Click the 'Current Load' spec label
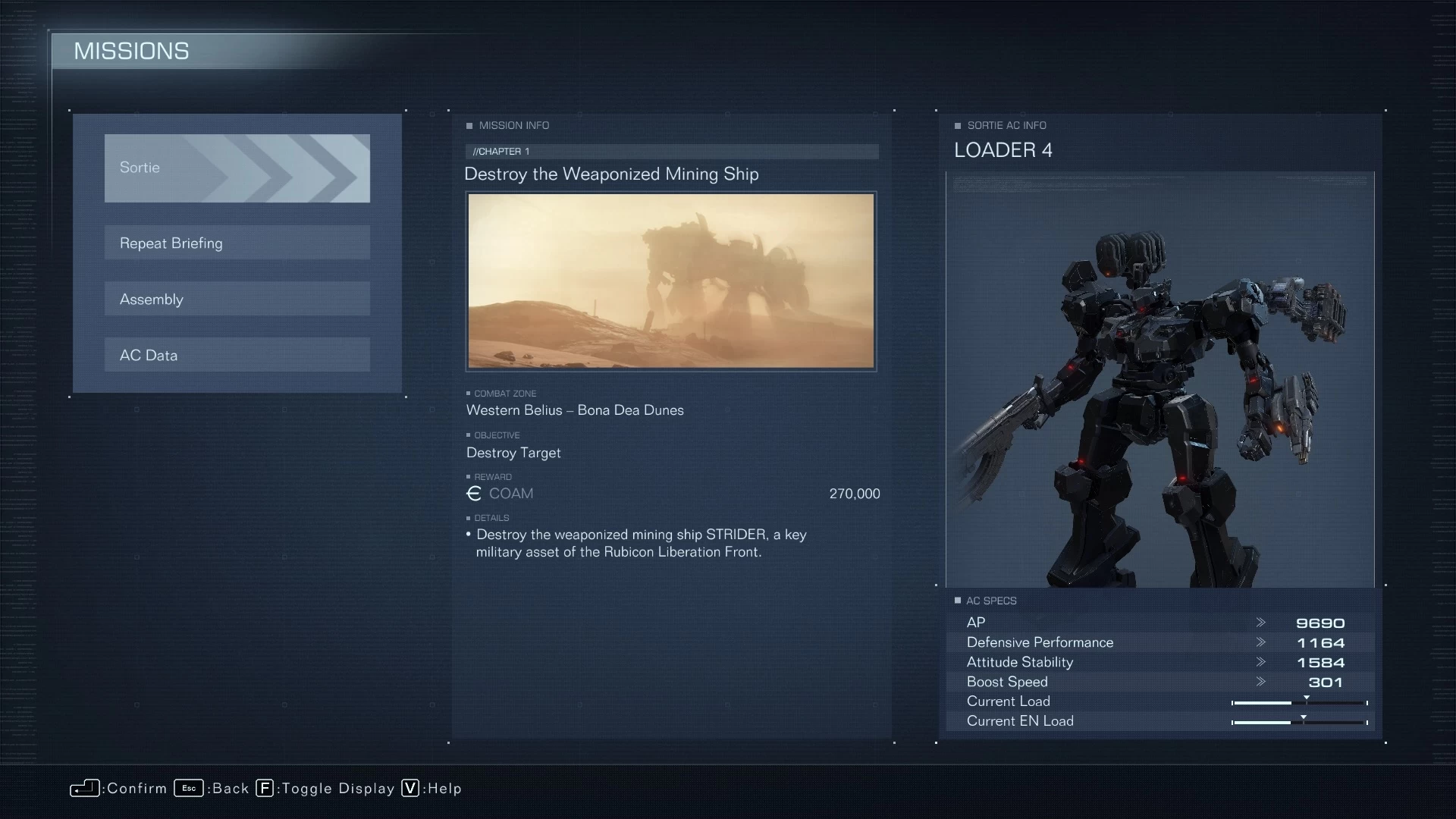 [1009, 701]
